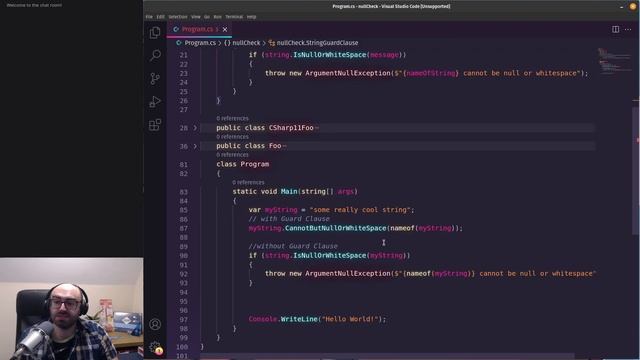Click IsNullOrWhiteSpace on line 90
This screenshot has width=640, height=360.
click(330, 256)
